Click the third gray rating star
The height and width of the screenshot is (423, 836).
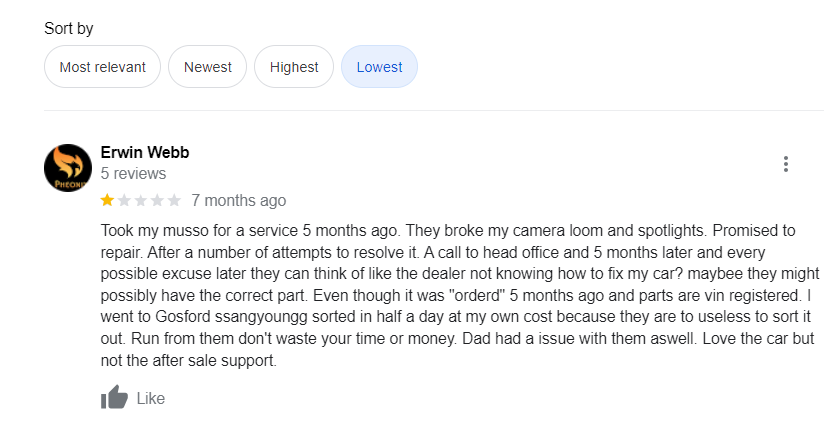[141, 200]
